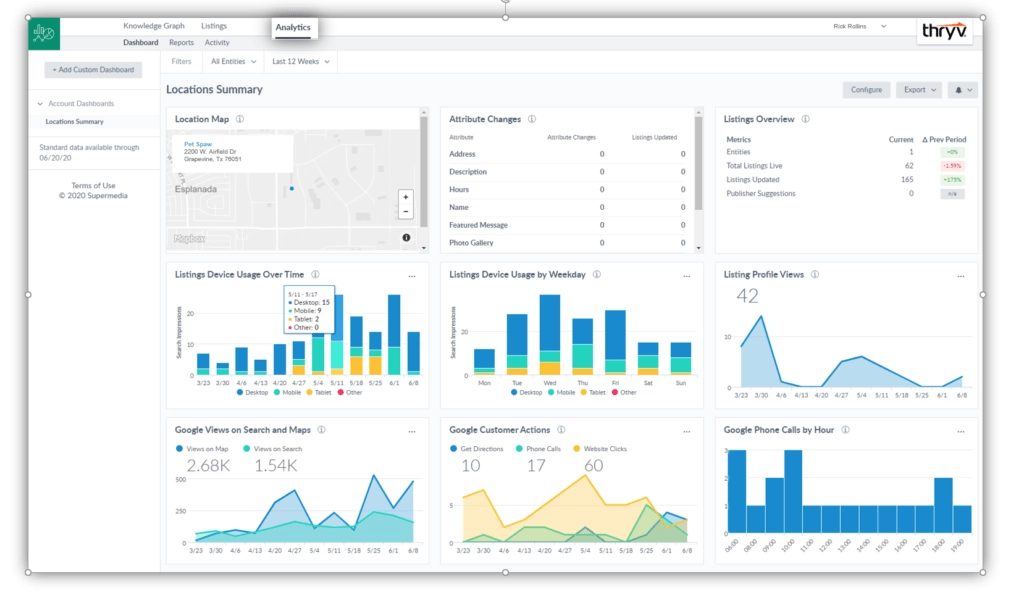Open the Reports sub-tab

tap(181, 43)
